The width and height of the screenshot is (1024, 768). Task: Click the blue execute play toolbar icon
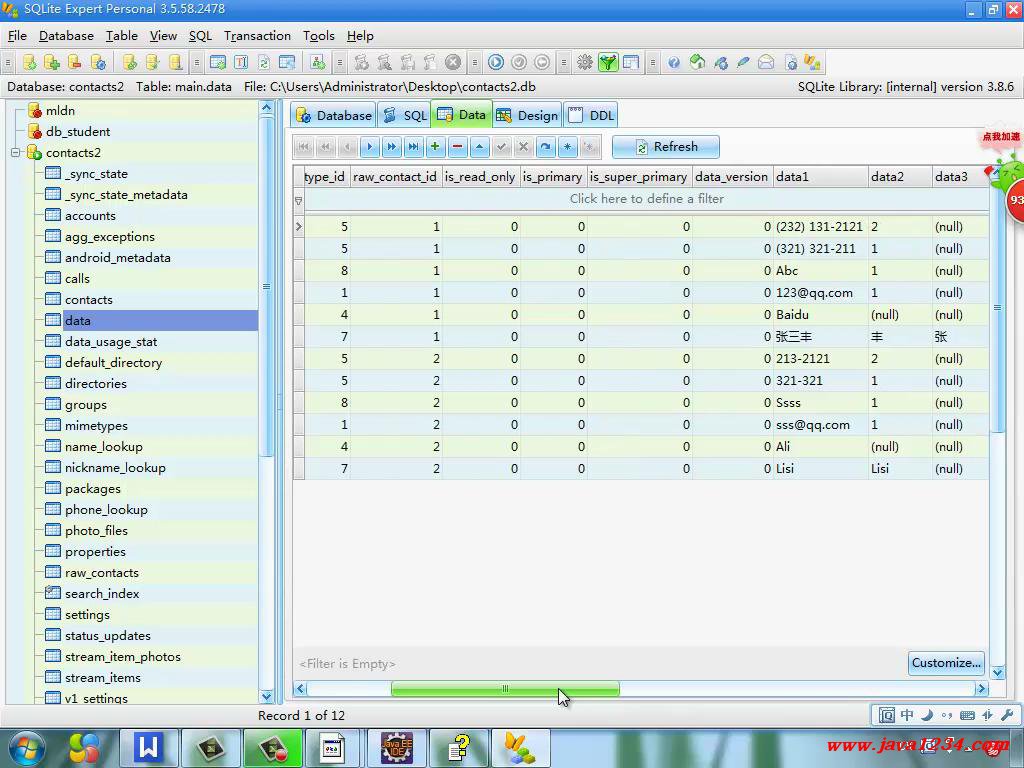(496, 62)
